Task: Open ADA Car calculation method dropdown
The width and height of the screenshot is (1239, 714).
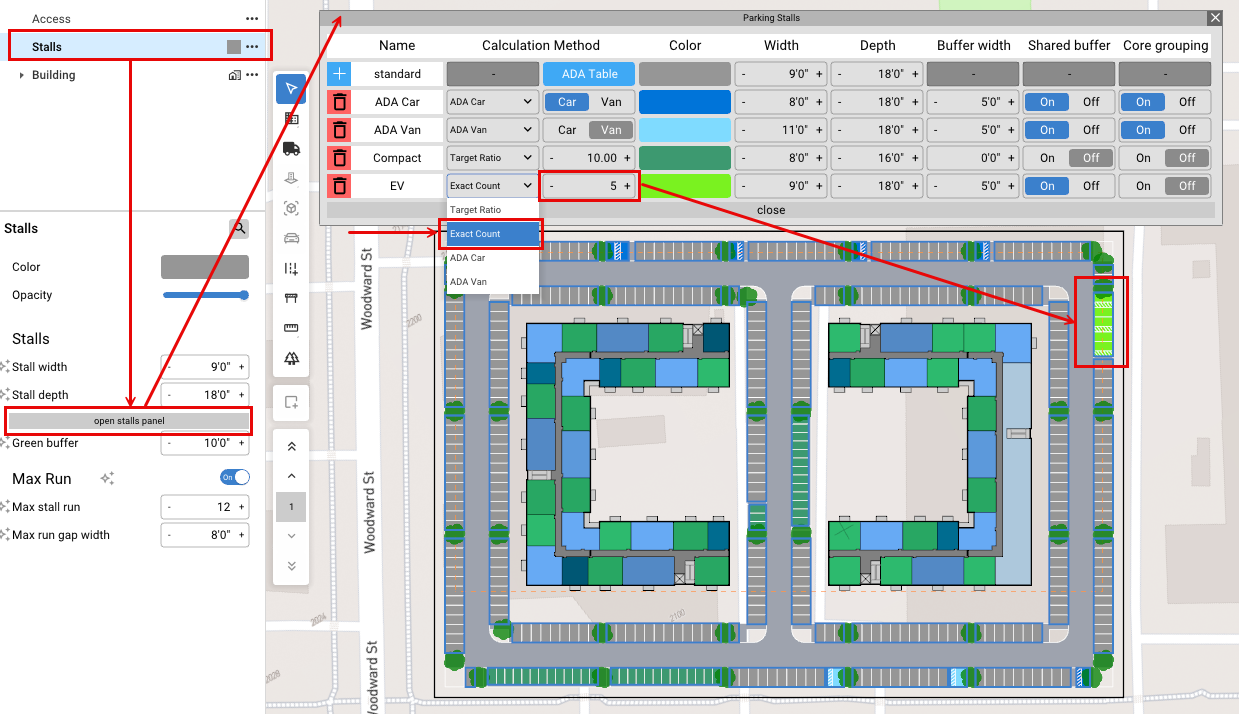Action: click(491, 102)
